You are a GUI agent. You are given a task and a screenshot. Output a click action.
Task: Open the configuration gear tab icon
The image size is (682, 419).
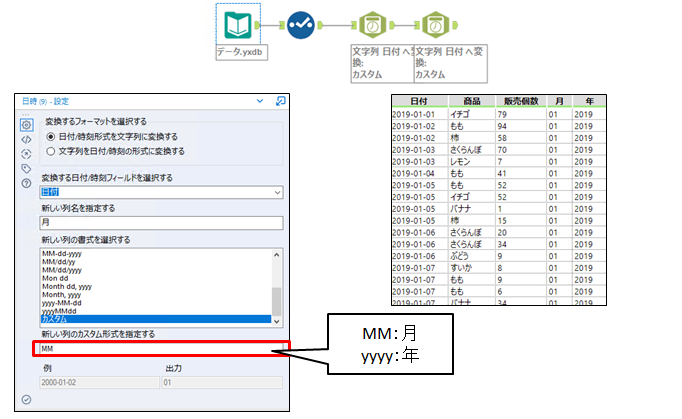pos(26,122)
